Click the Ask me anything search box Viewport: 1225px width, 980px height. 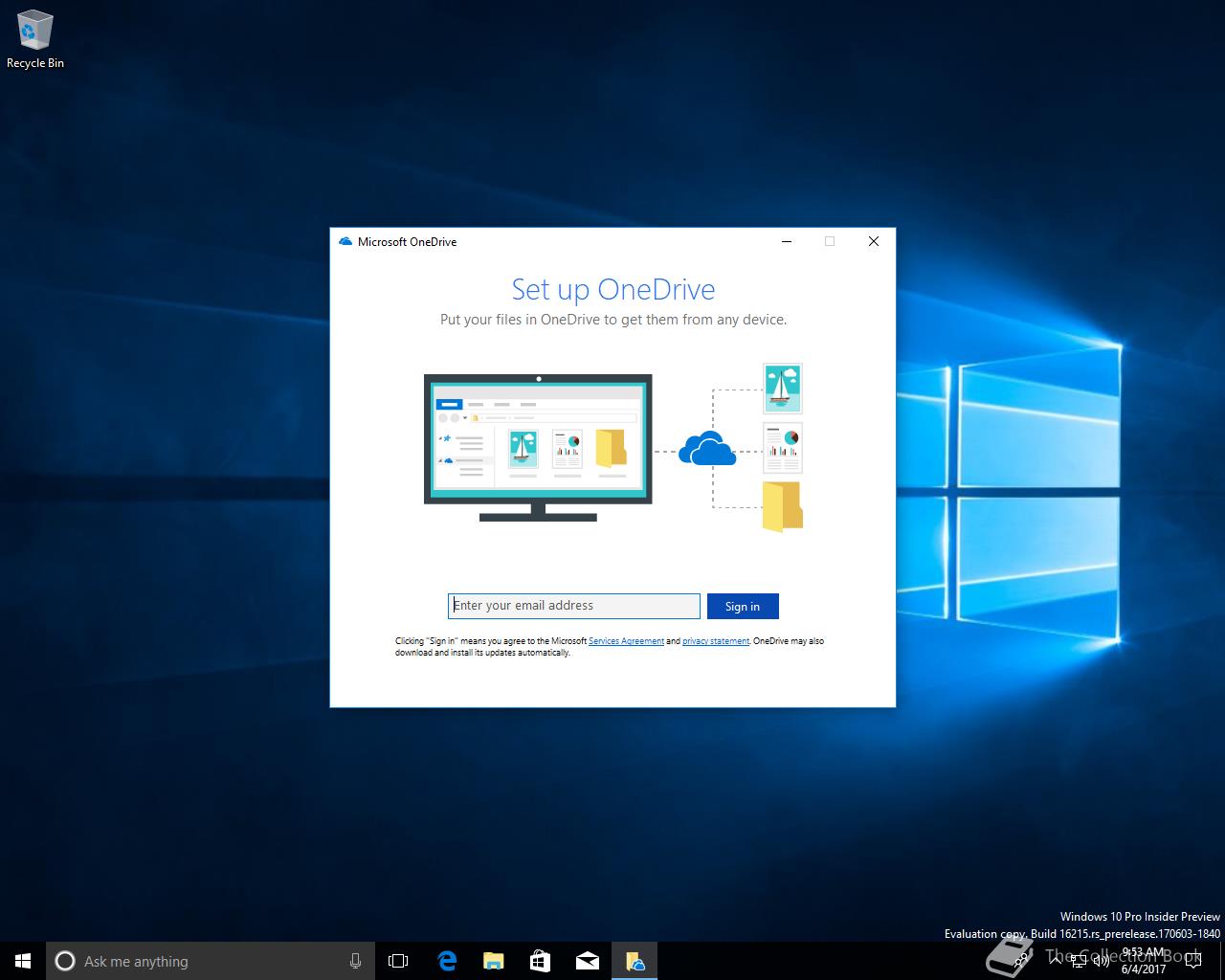(211, 961)
